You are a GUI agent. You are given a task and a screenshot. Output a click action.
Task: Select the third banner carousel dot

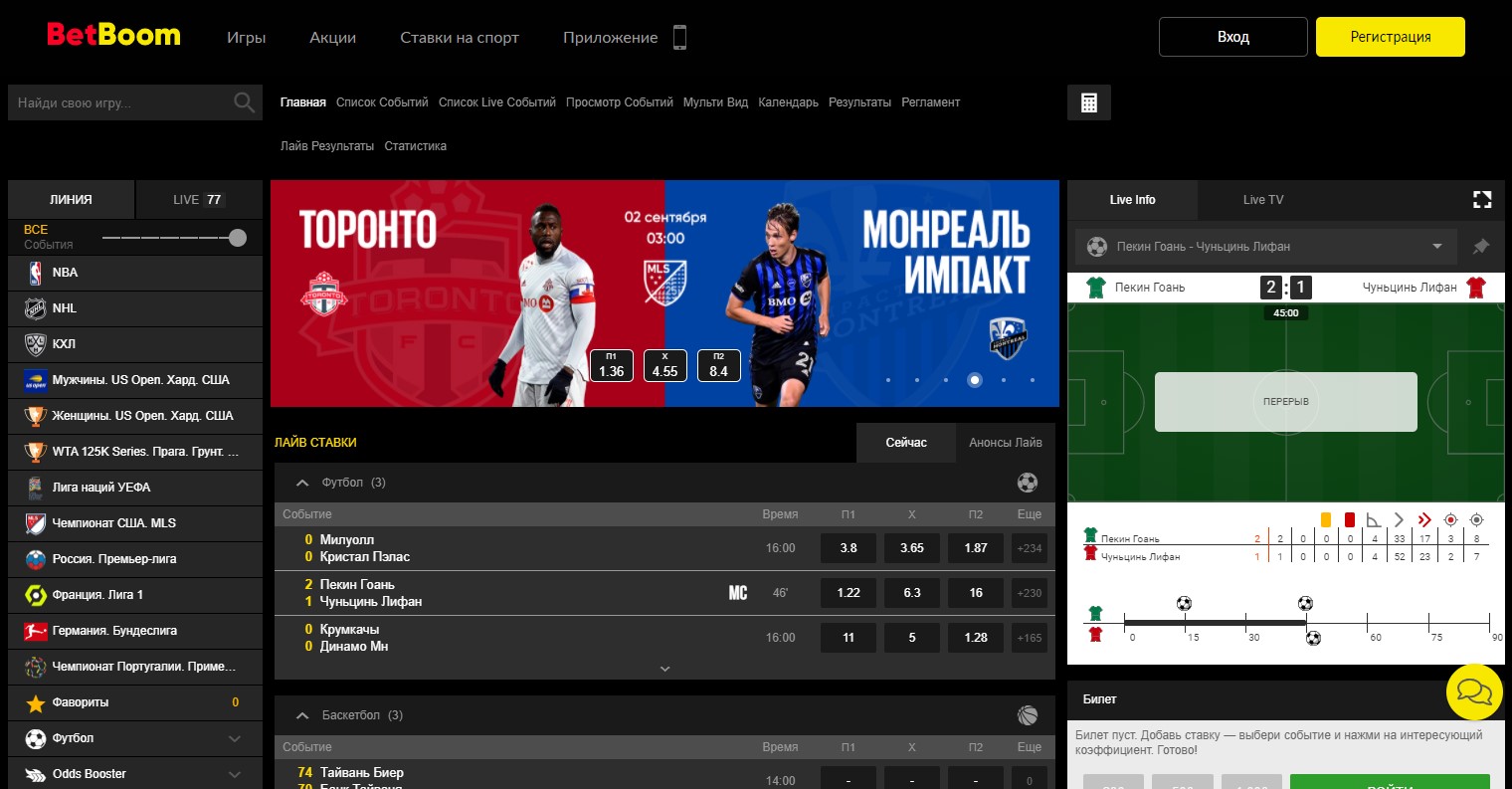(946, 380)
